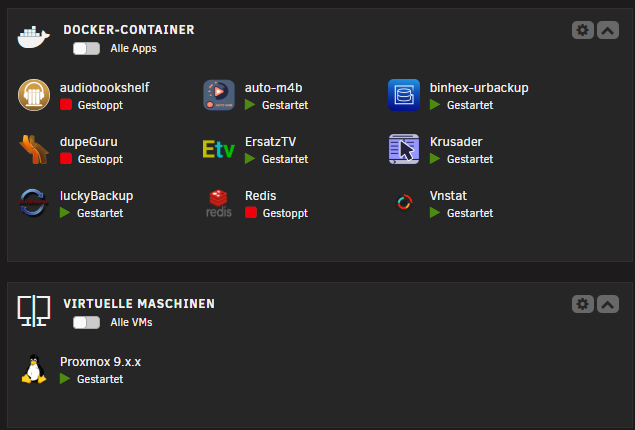
Task: Click the luckyBackup container icon
Action: coord(34,203)
